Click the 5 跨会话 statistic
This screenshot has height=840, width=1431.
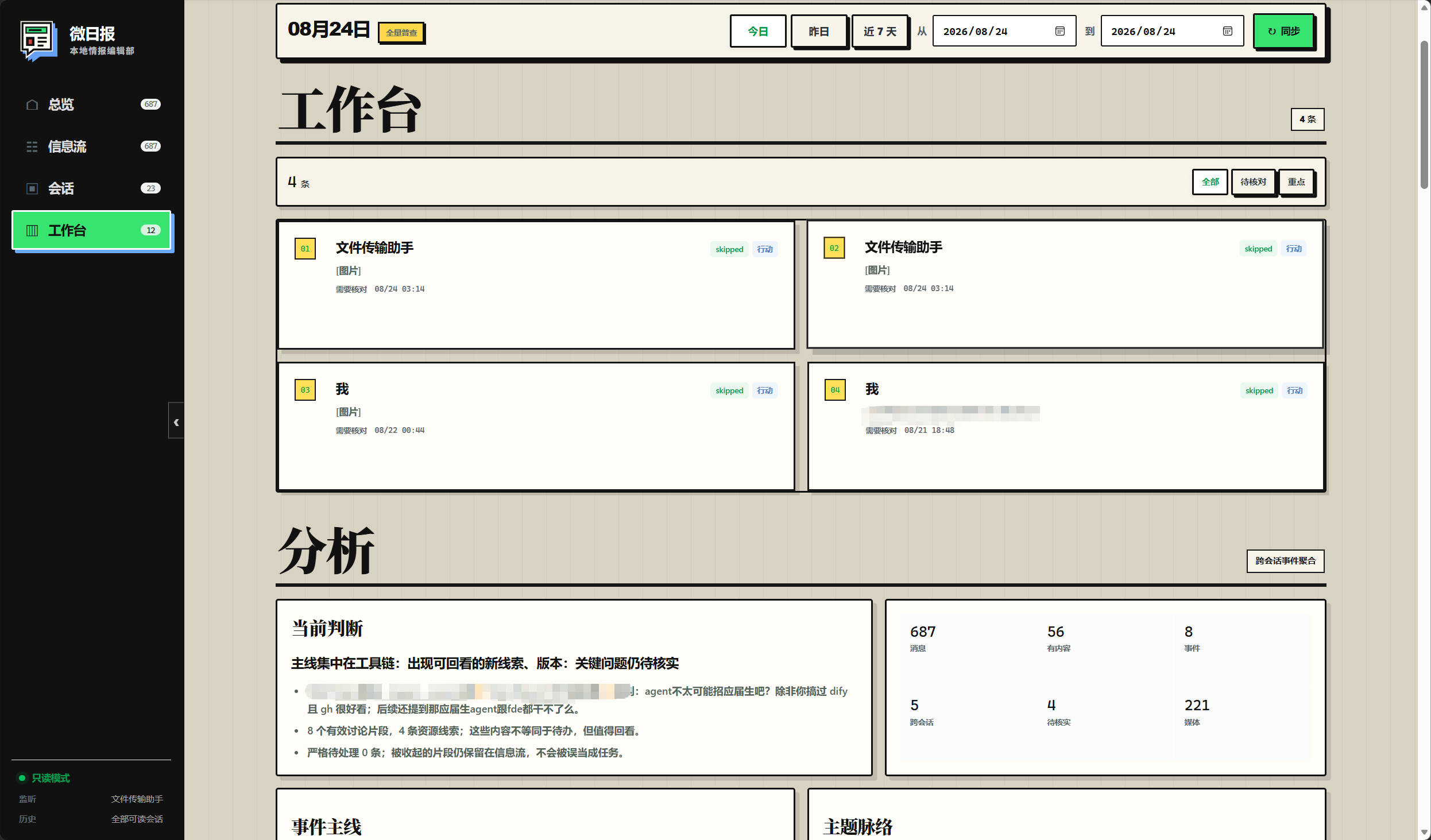[x=921, y=712]
